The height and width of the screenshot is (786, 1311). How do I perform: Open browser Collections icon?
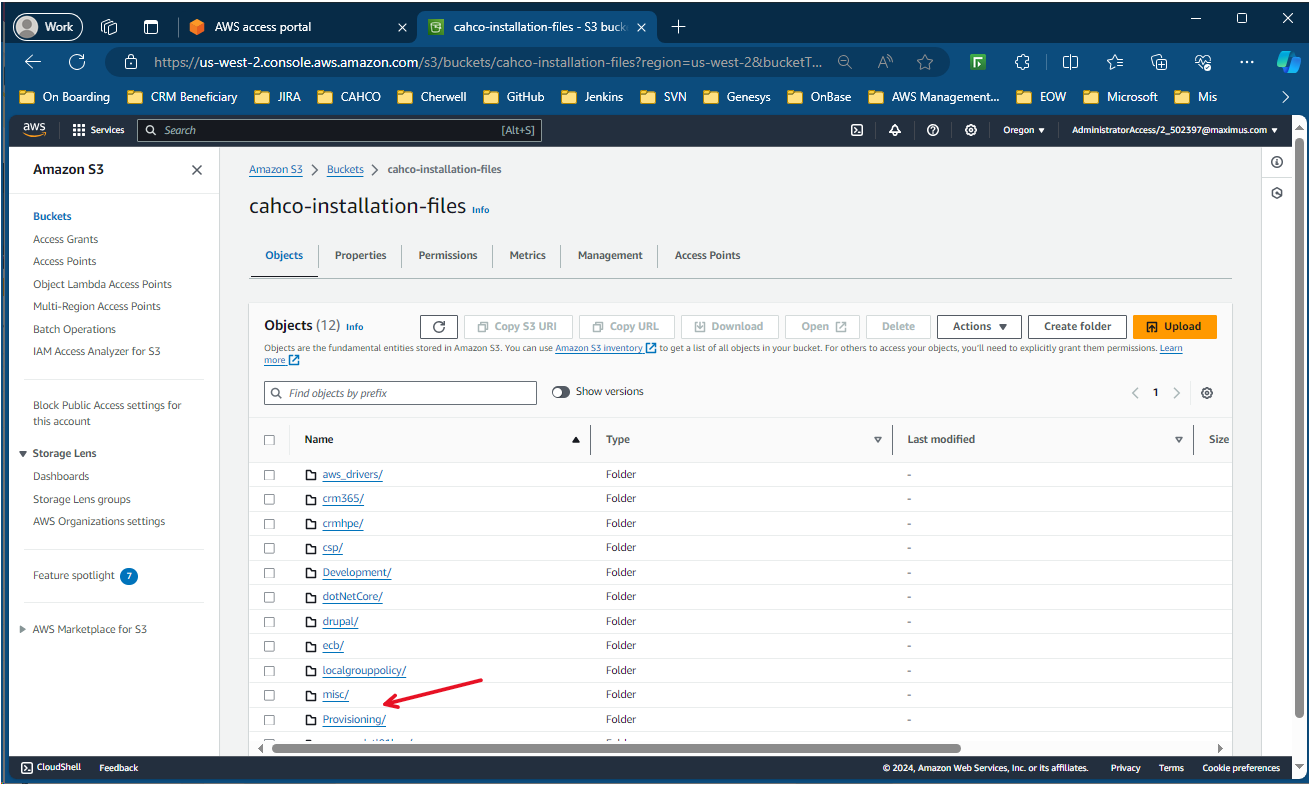tap(1159, 62)
